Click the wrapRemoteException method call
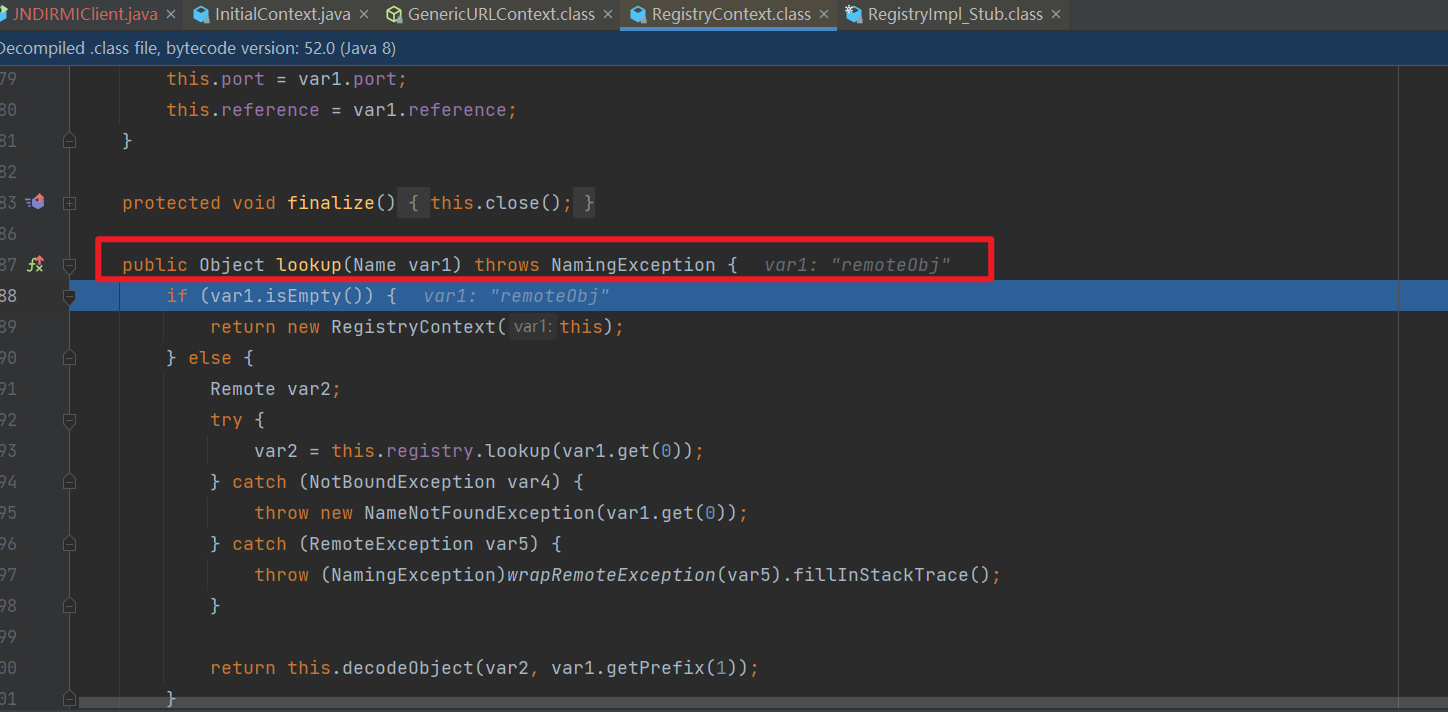Image resolution: width=1448 pixels, height=712 pixels. (x=611, y=575)
